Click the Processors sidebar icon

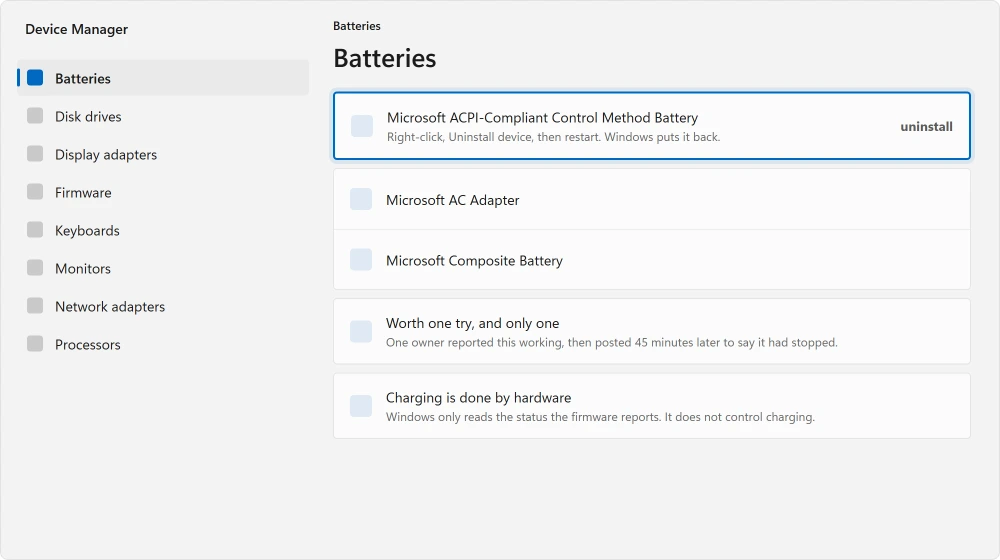tap(35, 344)
